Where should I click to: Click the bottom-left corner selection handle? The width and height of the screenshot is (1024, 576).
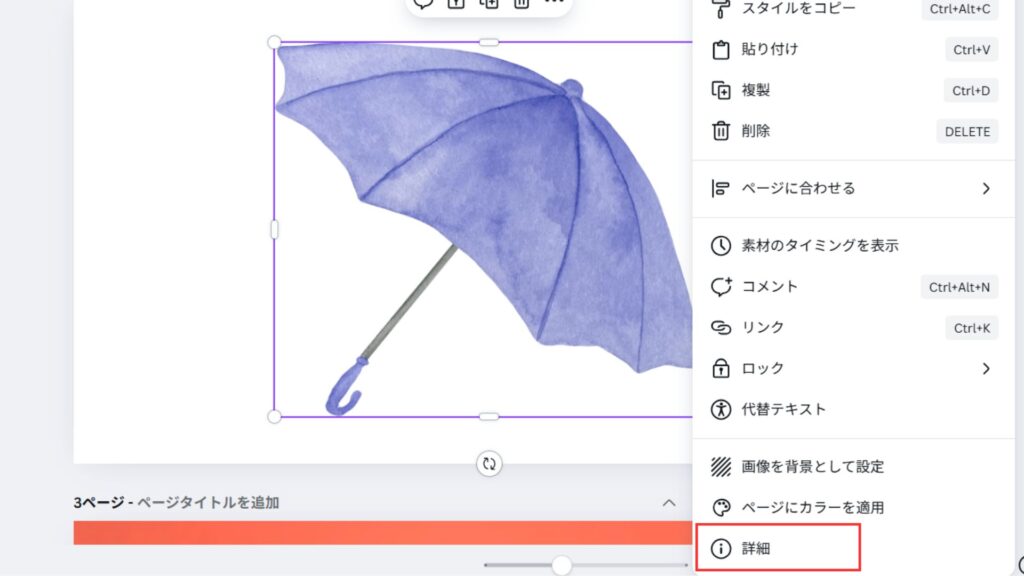pos(274,417)
